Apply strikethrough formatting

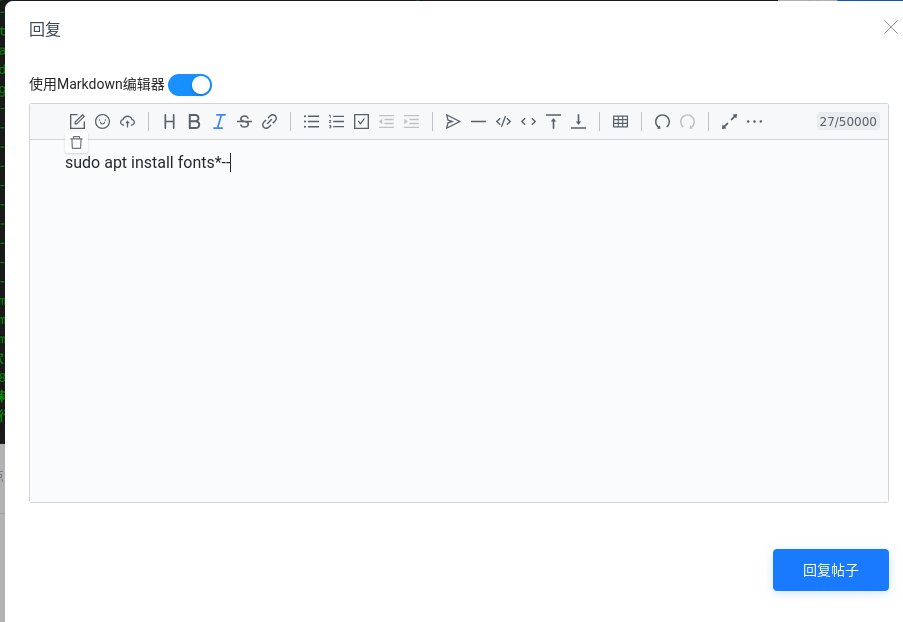(x=244, y=122)
